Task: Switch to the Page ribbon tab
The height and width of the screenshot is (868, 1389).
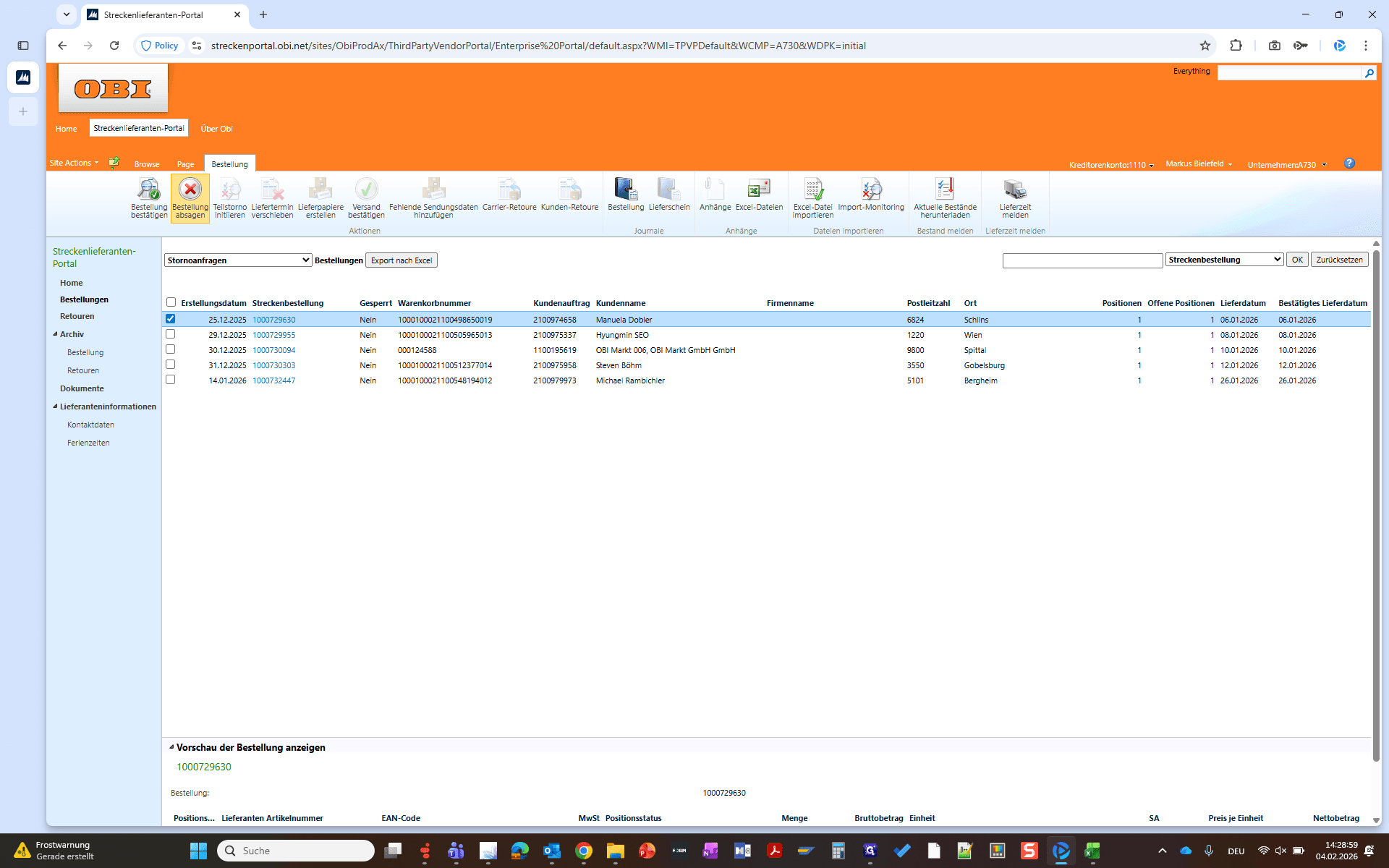Action: [x=185, y=164]
